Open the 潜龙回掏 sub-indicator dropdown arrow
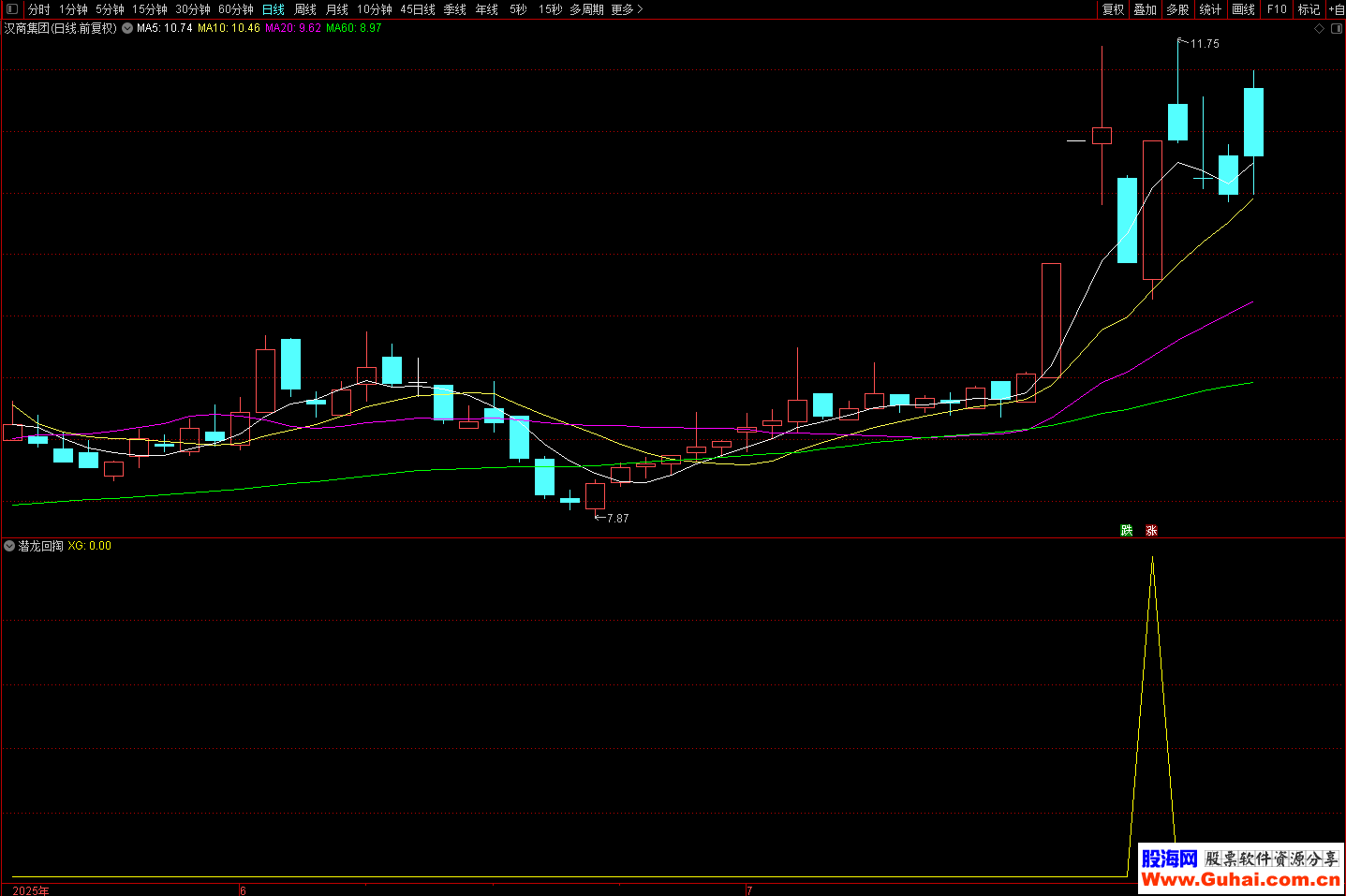This screenshot has width=1346, height=896. [9, 546]
